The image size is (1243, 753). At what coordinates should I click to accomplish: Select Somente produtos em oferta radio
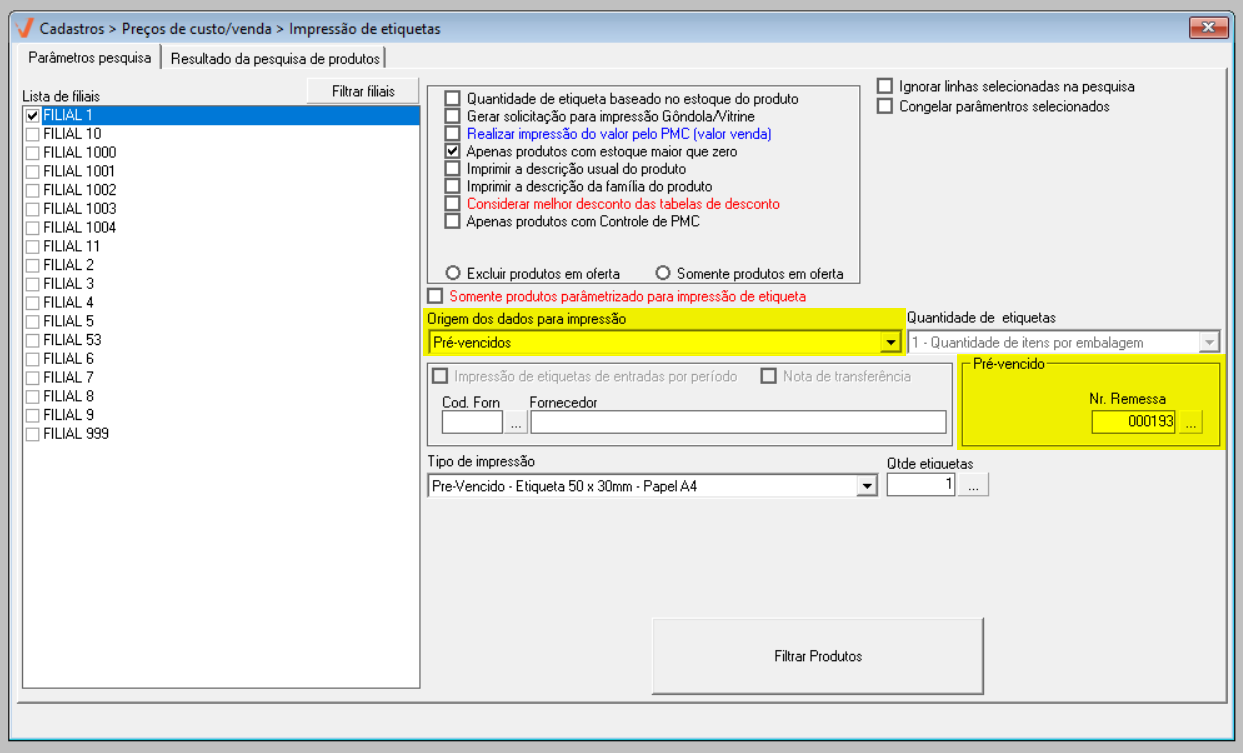(x=663, y=273)
